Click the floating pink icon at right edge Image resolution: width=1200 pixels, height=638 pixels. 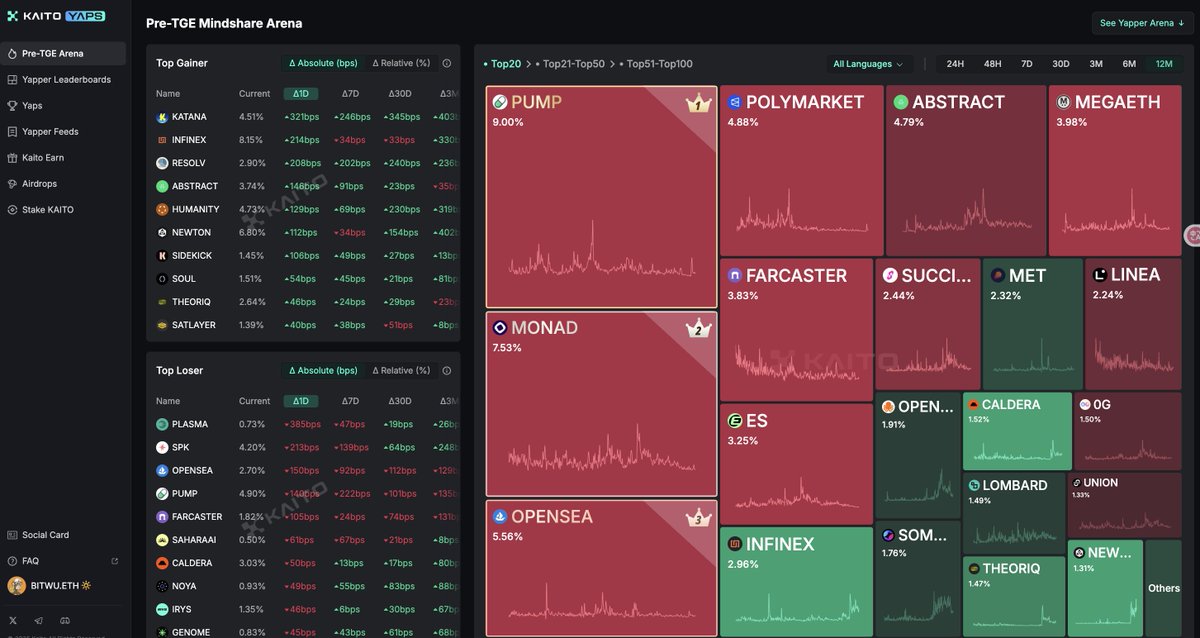click(1192, 235)
